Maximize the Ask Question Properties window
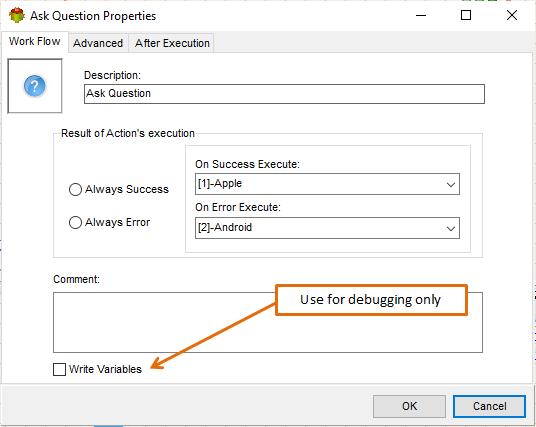 point(466,15)
